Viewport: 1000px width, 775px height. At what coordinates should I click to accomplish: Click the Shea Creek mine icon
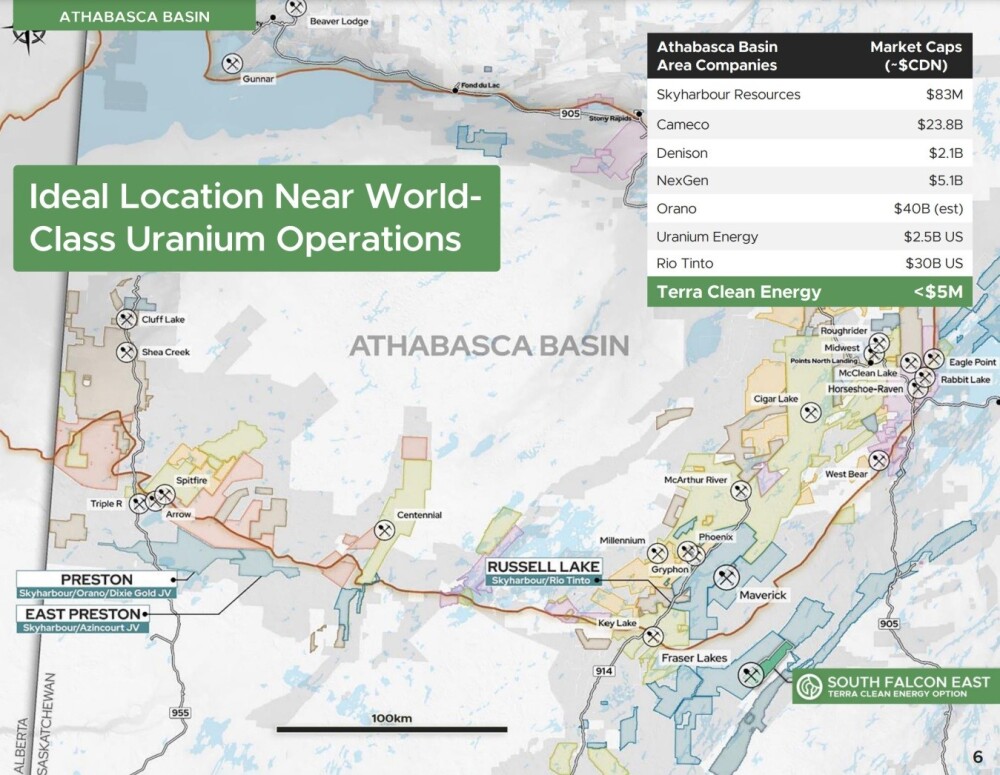126,351
